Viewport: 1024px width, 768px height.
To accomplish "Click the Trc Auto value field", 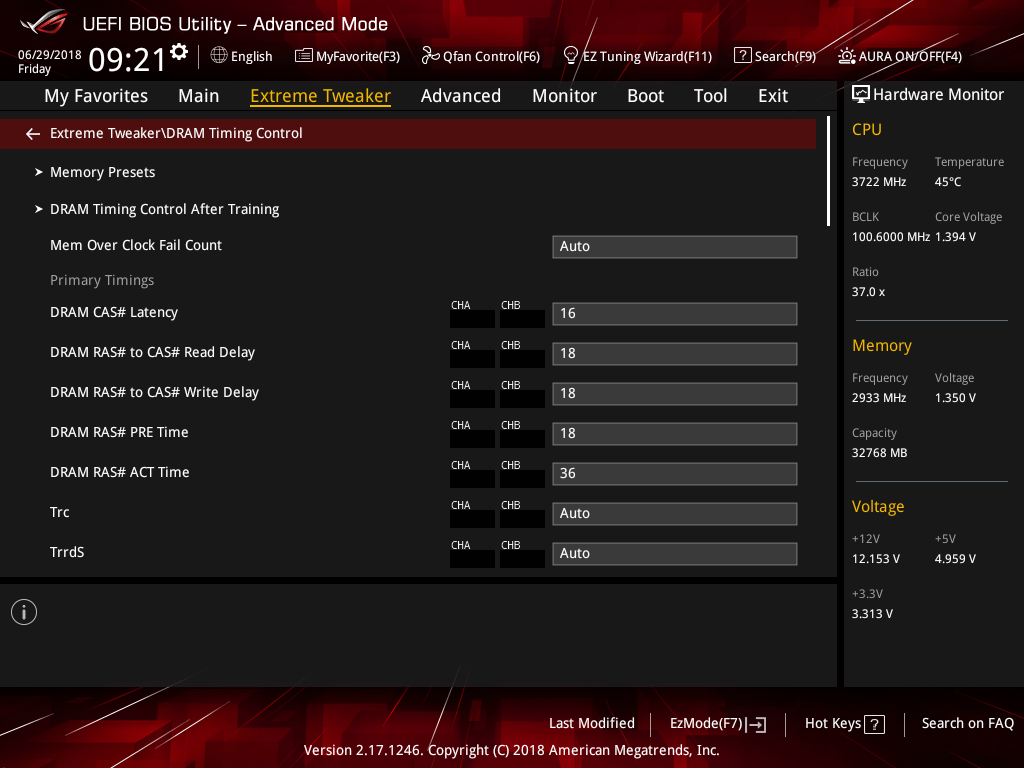I will [675, 513].
